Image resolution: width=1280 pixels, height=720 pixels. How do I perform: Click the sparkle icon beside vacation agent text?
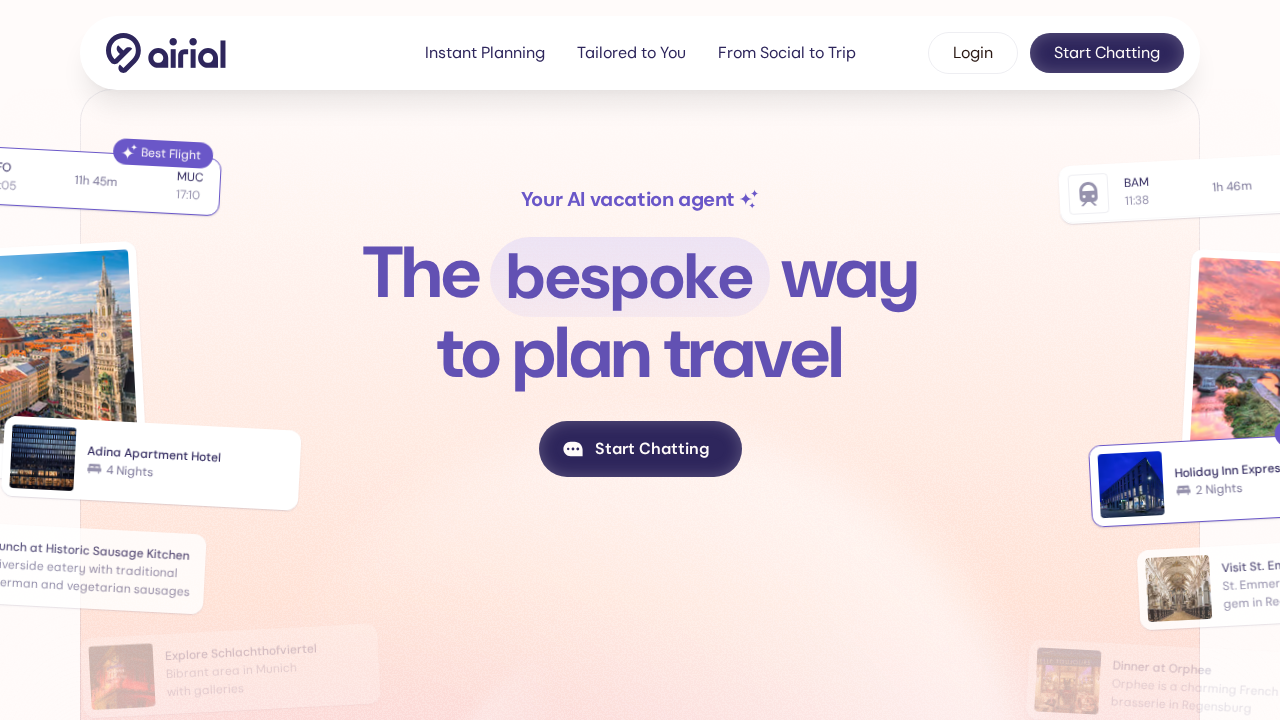pyautogui.click(x=749, y=199)
